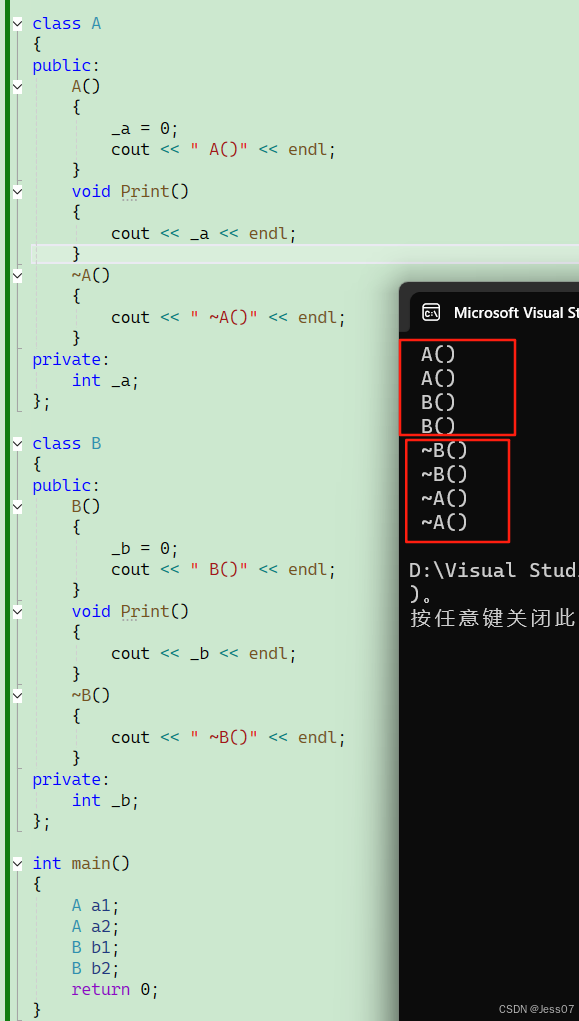Click the 'A a1;' declaration in main

[x=96, y=906]
